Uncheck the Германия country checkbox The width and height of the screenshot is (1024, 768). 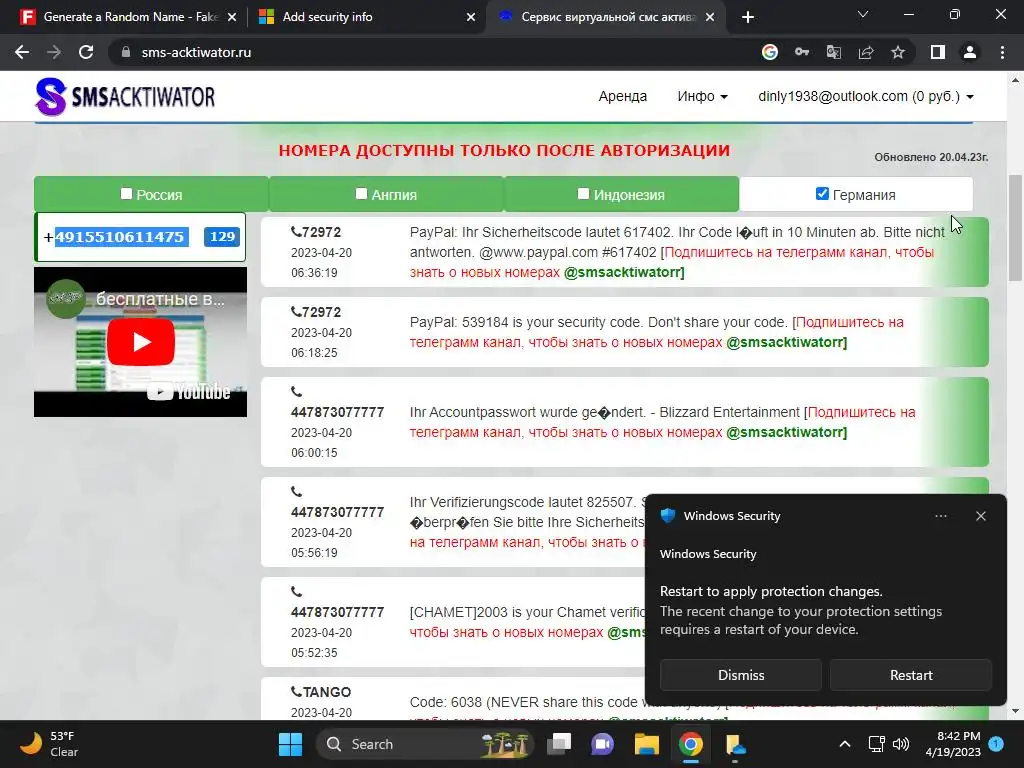pos(822,193)
